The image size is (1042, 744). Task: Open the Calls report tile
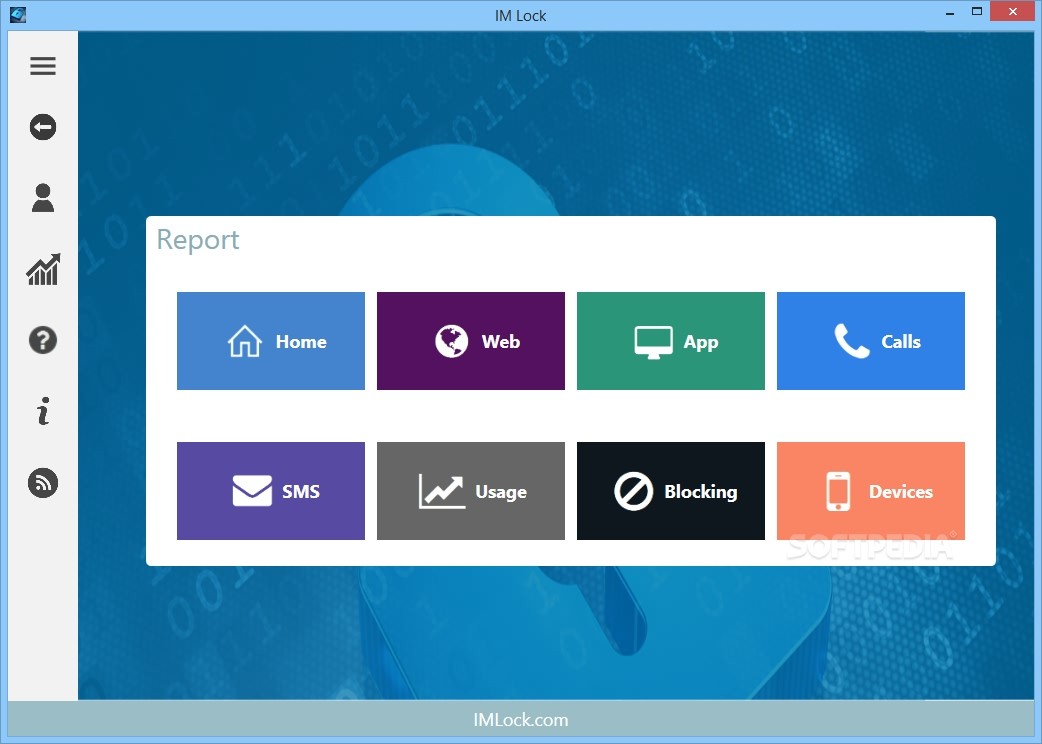pyautogui.click(x=871, y=341)
